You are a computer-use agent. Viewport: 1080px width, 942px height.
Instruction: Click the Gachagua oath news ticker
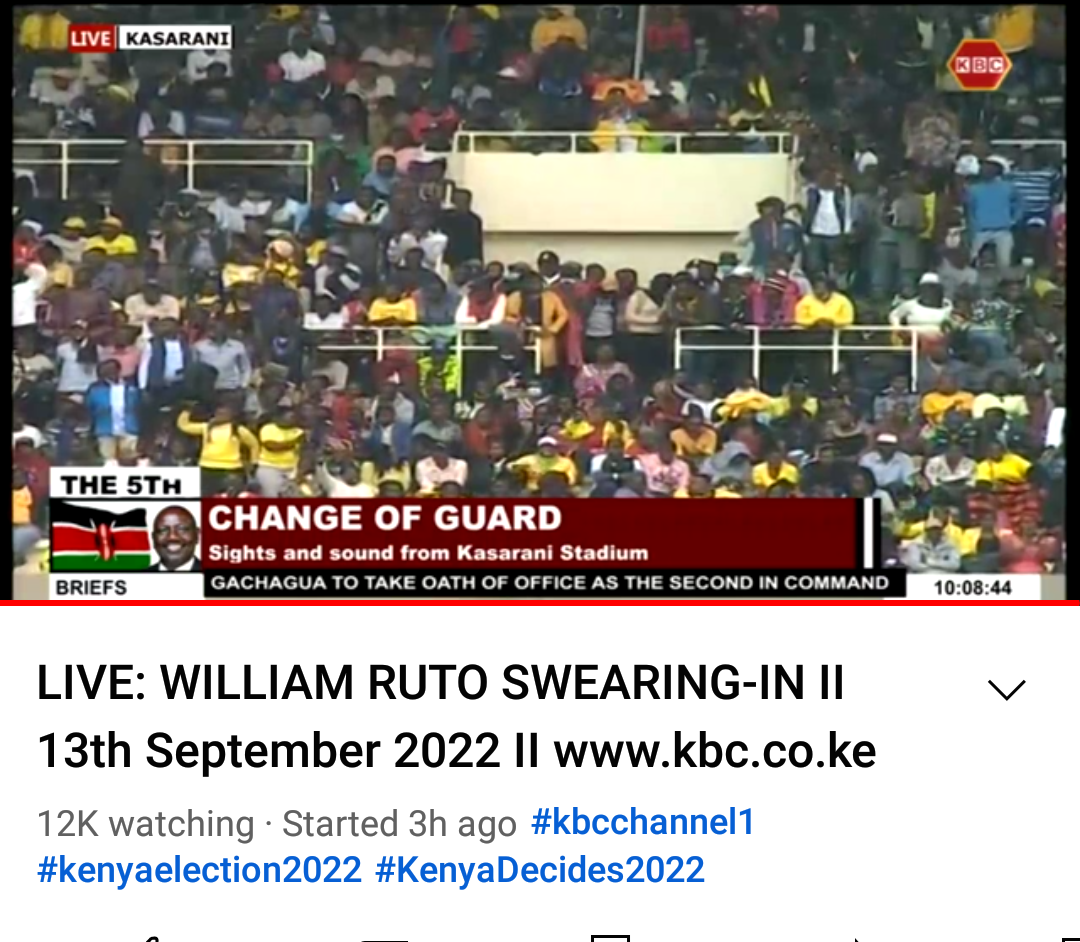pos(549,583)
